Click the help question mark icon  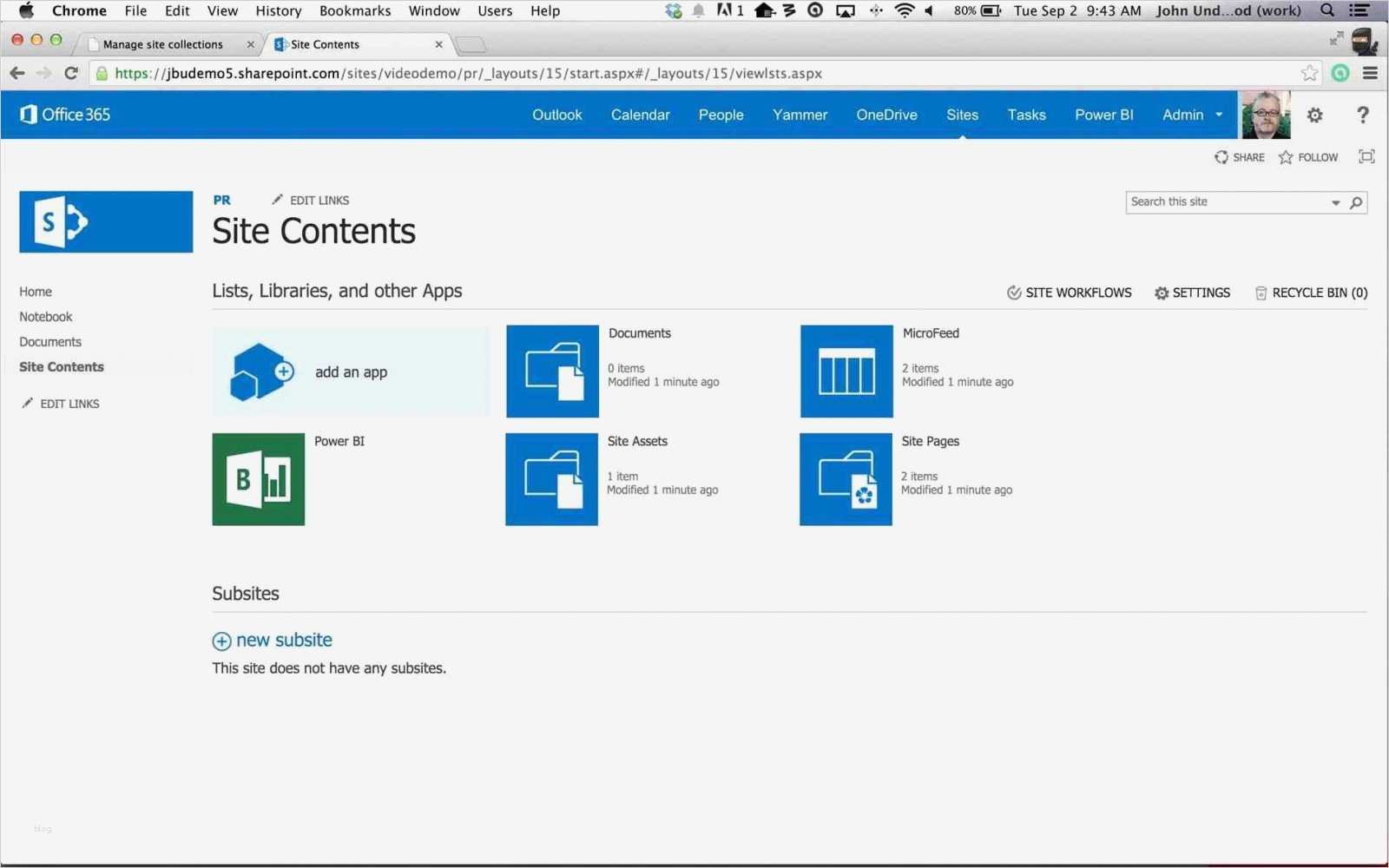[x=1362, y=115]
